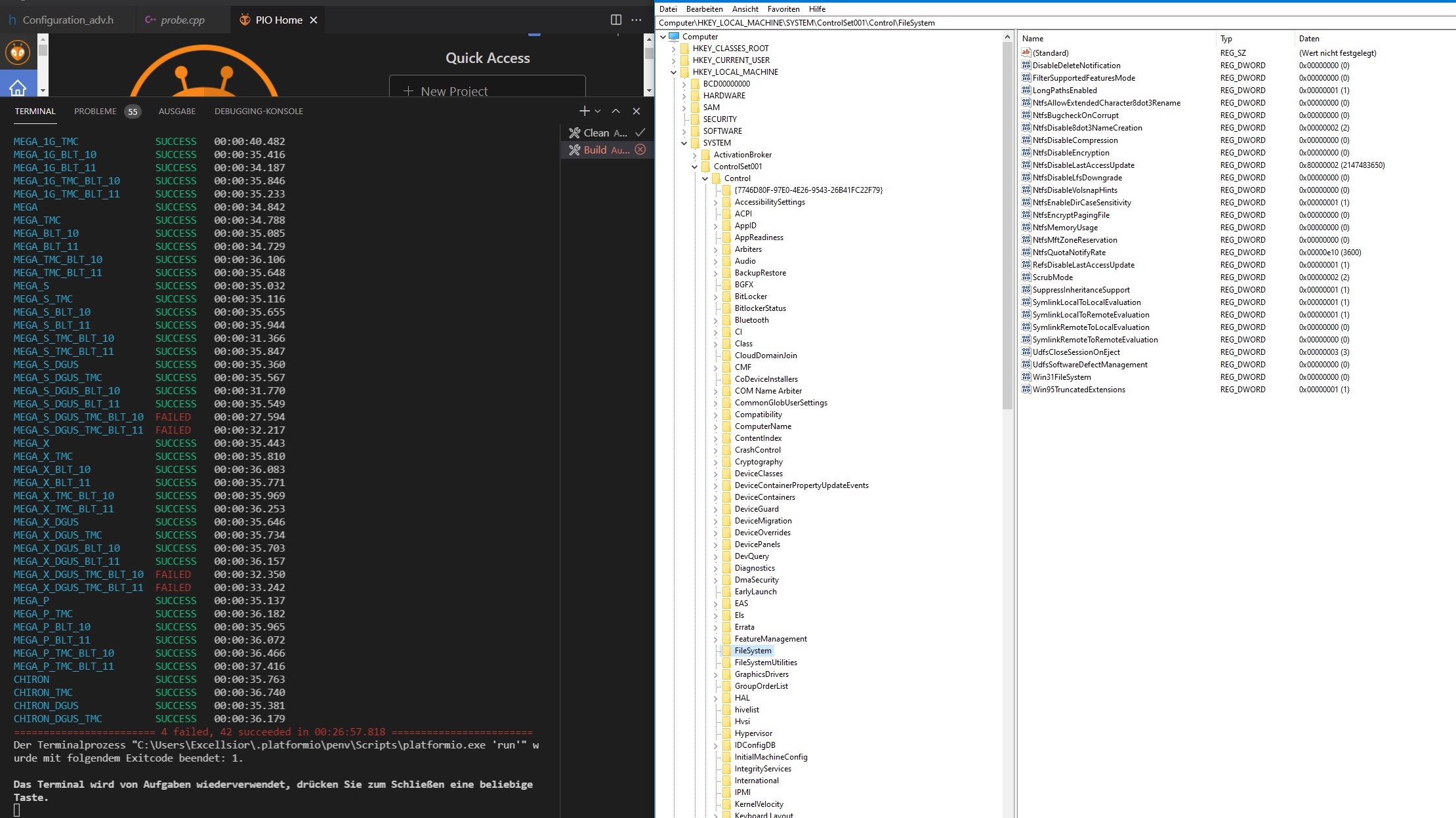Open the Datei menu
Image resolution: width=1456 pixels, height=818 pixels.
pyautogui.click(x=668, y=9)
